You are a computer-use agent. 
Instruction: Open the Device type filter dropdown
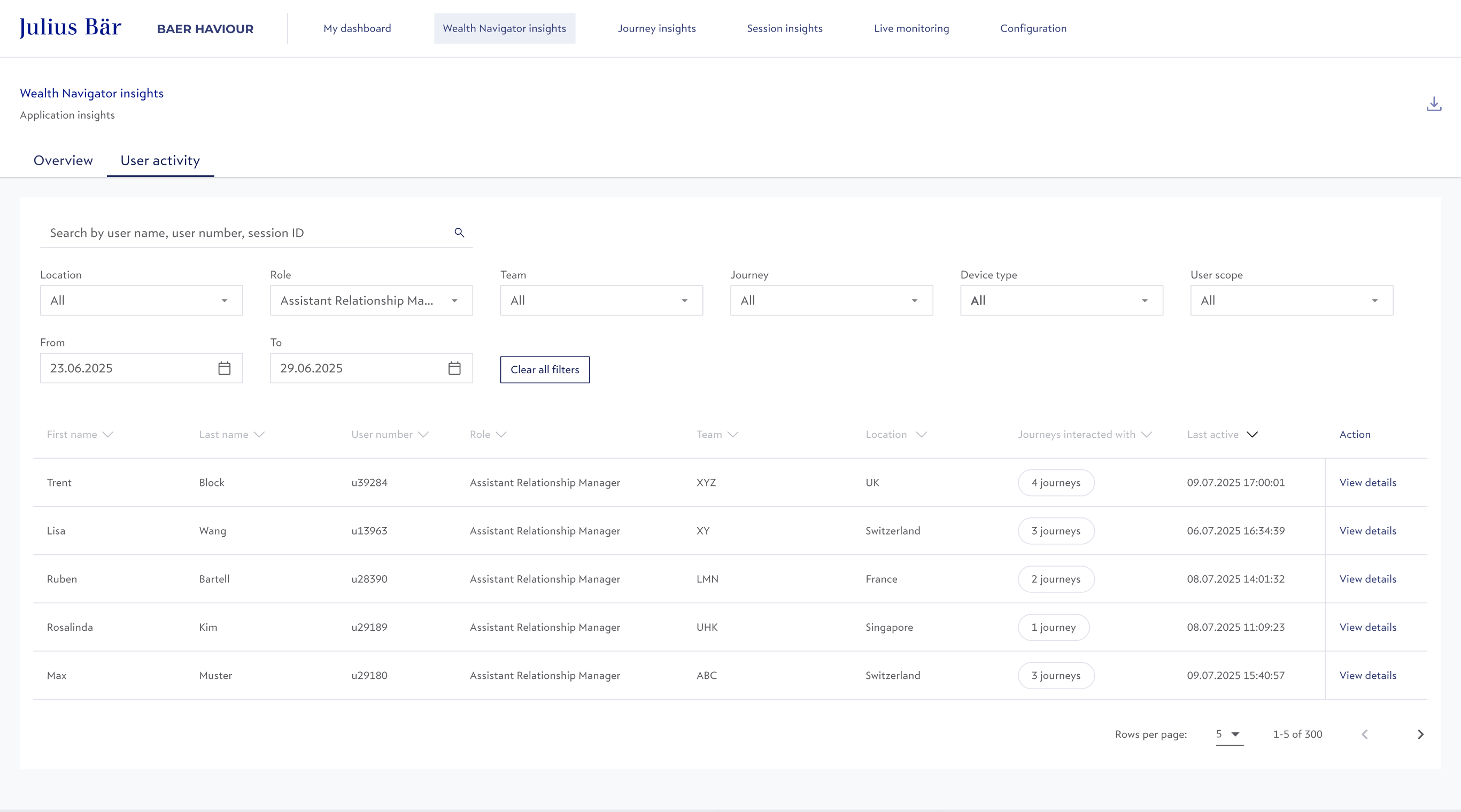[1062, 300]
